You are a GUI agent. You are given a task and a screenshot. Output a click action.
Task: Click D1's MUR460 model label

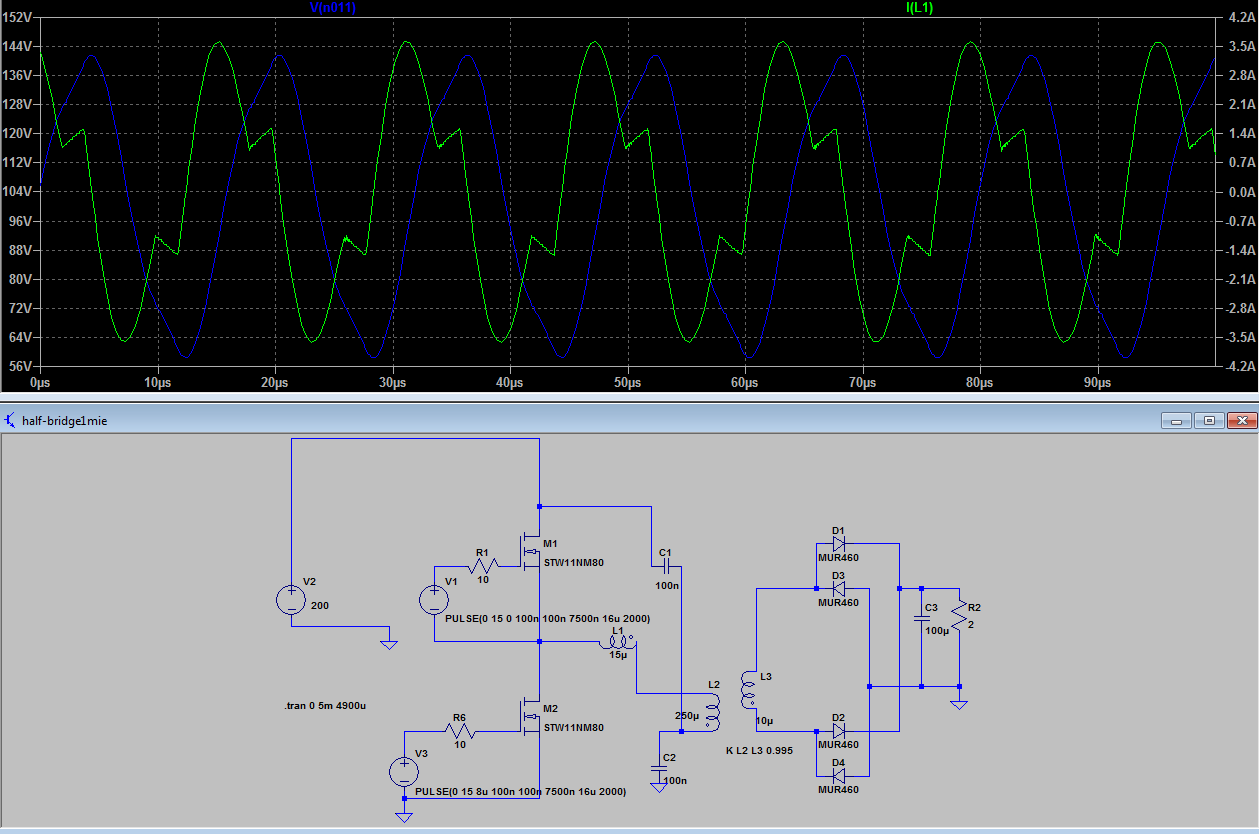[x=838, y=558]
